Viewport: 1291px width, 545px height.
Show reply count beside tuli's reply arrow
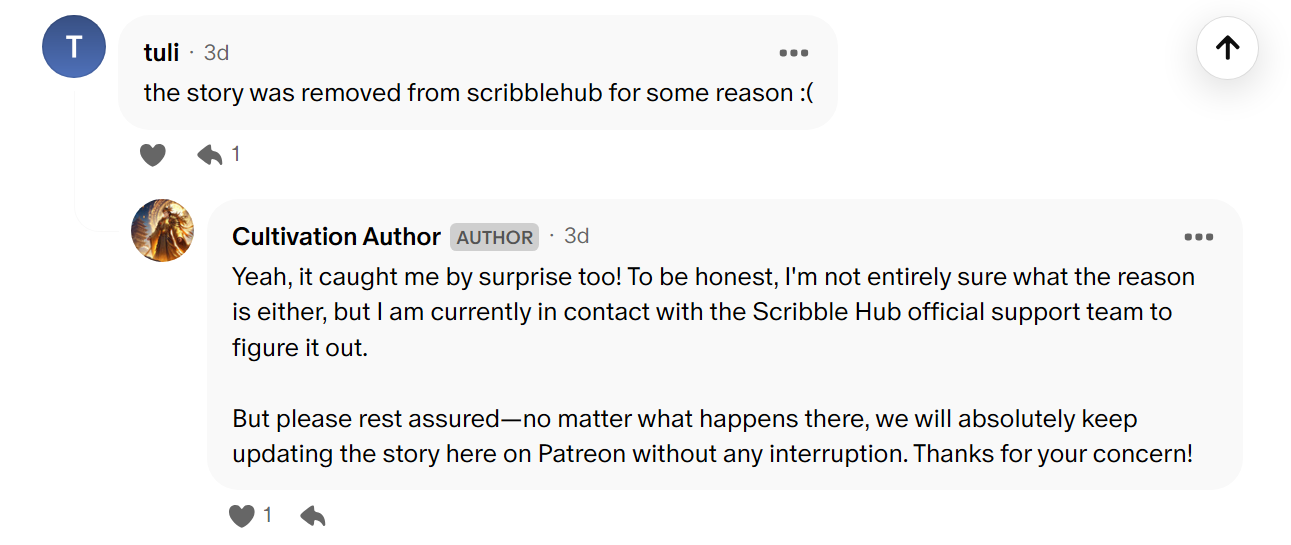click(x=236, y=154)
